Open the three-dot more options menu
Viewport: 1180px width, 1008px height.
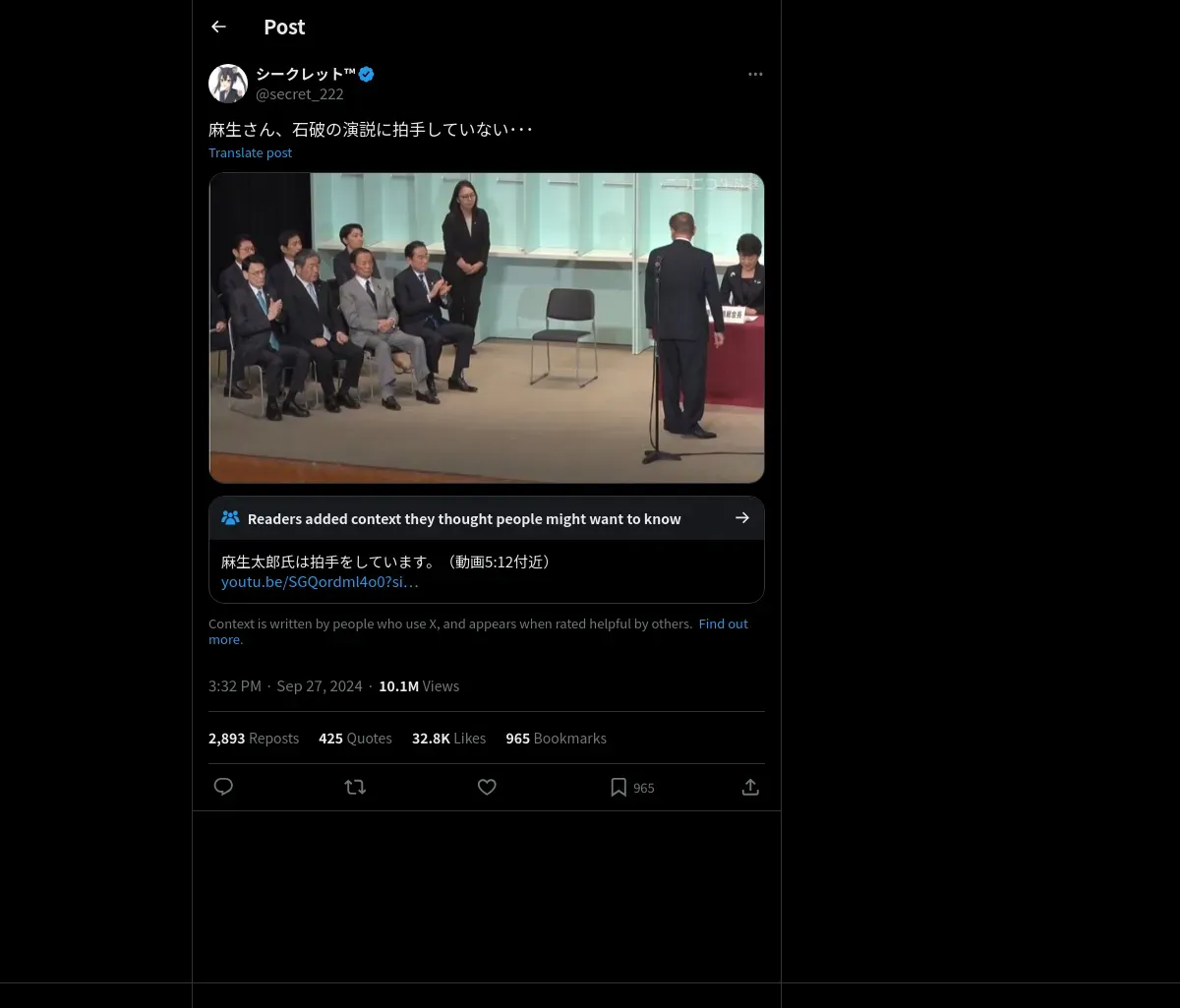click(755, 74)
